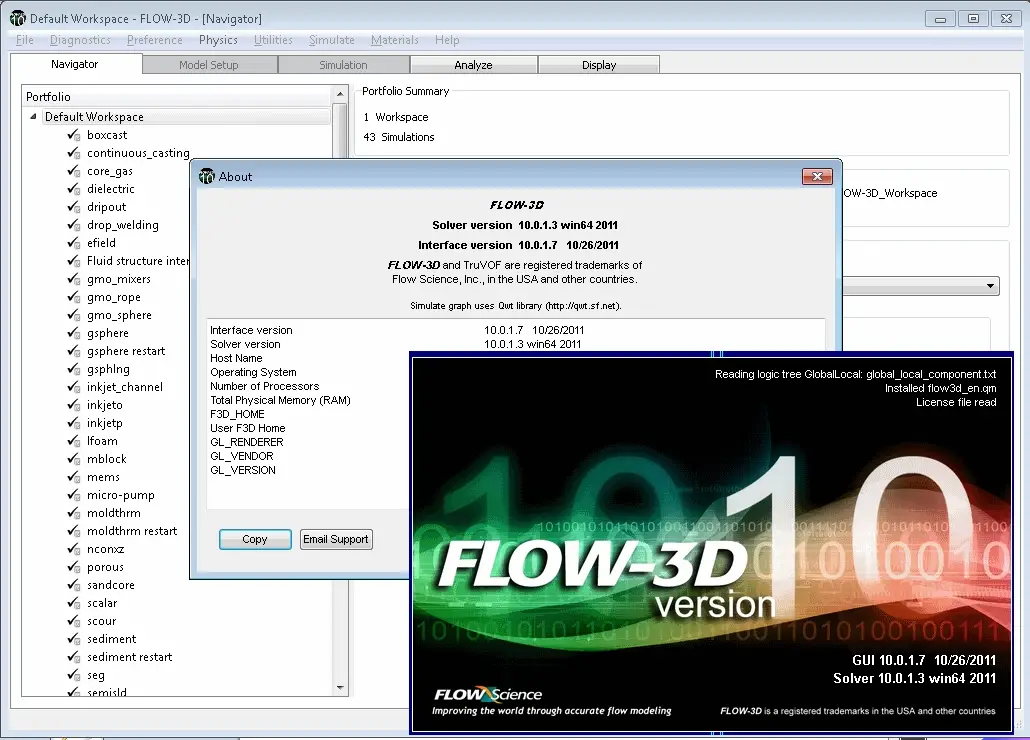Select the sediment simulation

[112, 639]
